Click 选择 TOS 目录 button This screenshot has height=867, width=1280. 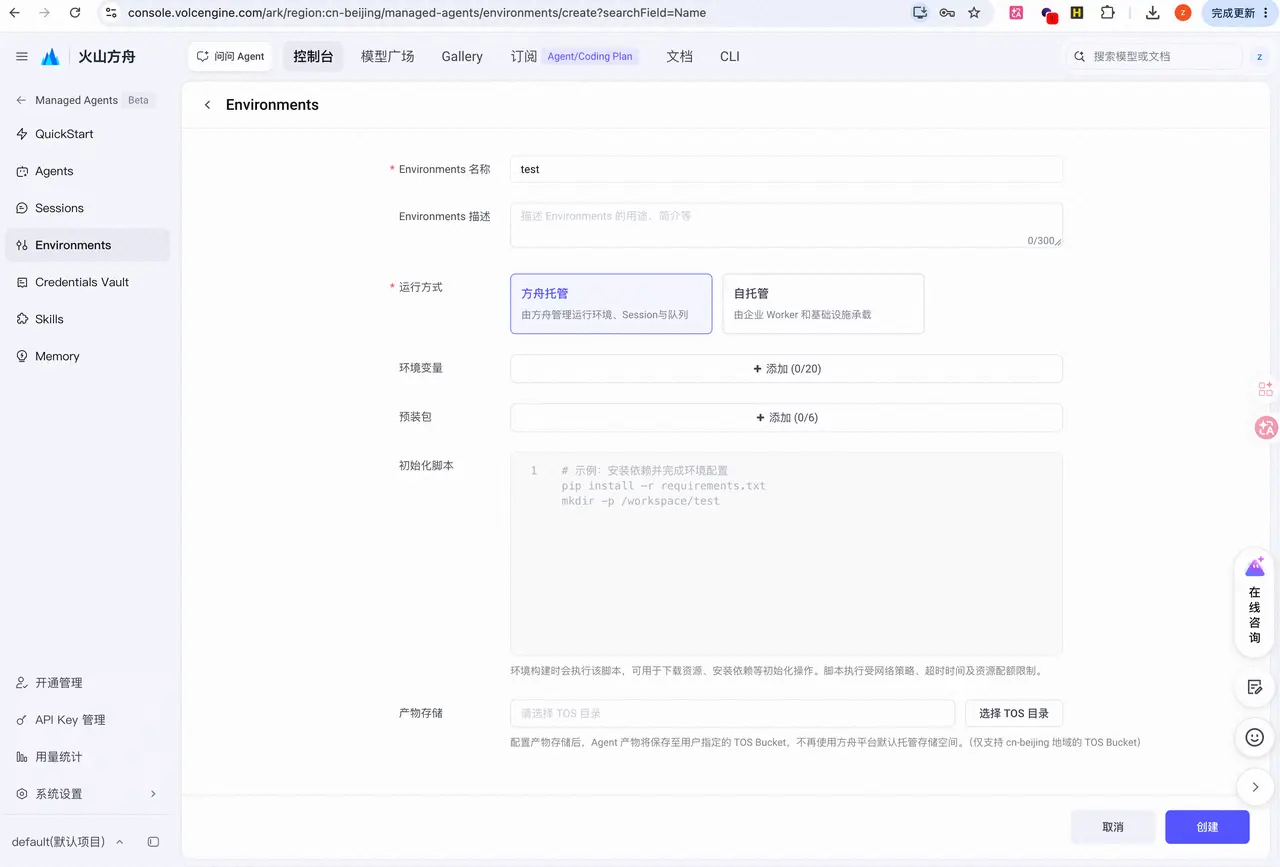(1014, 713)
